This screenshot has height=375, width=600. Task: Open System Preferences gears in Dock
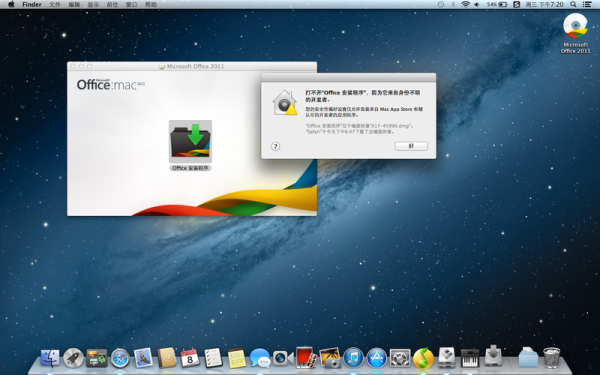[400, 358]
